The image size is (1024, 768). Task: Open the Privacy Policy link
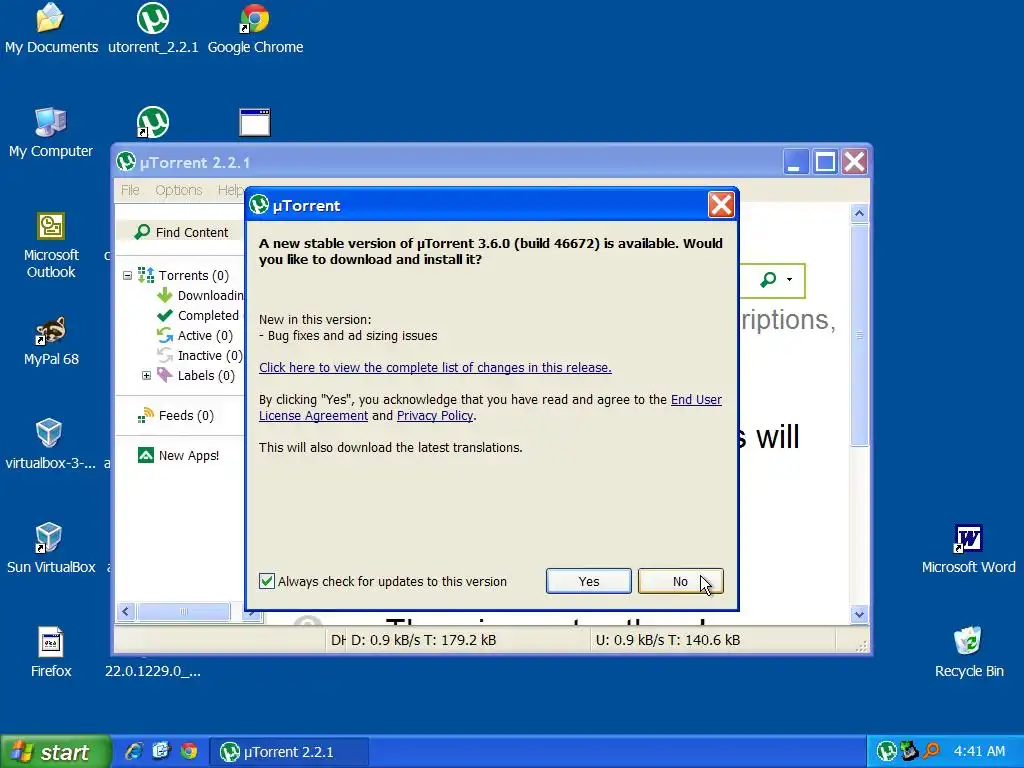(435, 416)
